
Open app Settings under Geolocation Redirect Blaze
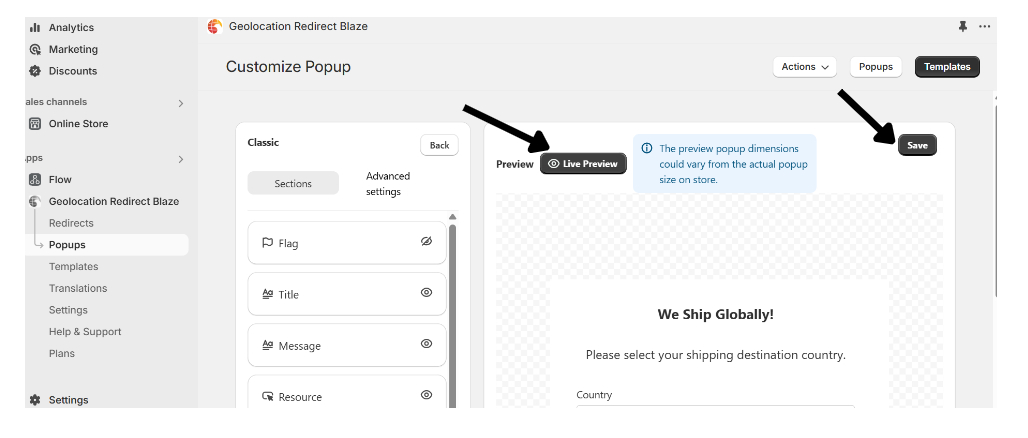coord(68,309)
